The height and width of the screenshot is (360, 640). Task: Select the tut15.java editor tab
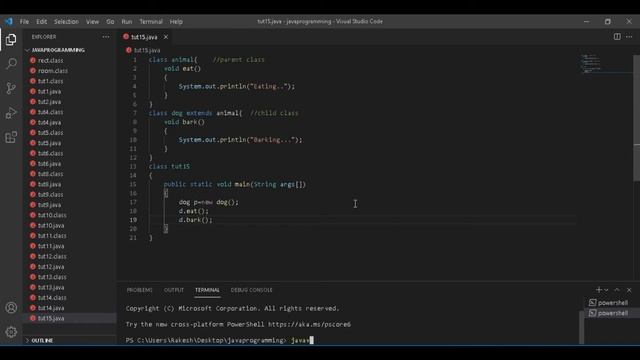(144, 37)
